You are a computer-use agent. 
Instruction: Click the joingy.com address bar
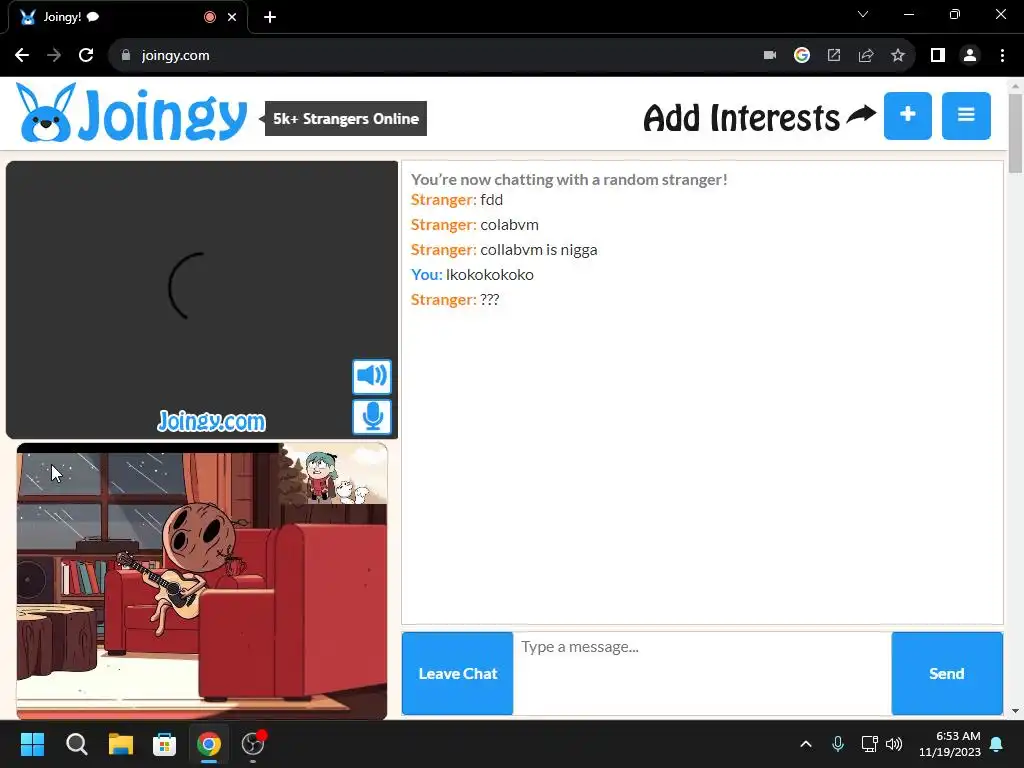pyautogui.click(x=431, y=56)
